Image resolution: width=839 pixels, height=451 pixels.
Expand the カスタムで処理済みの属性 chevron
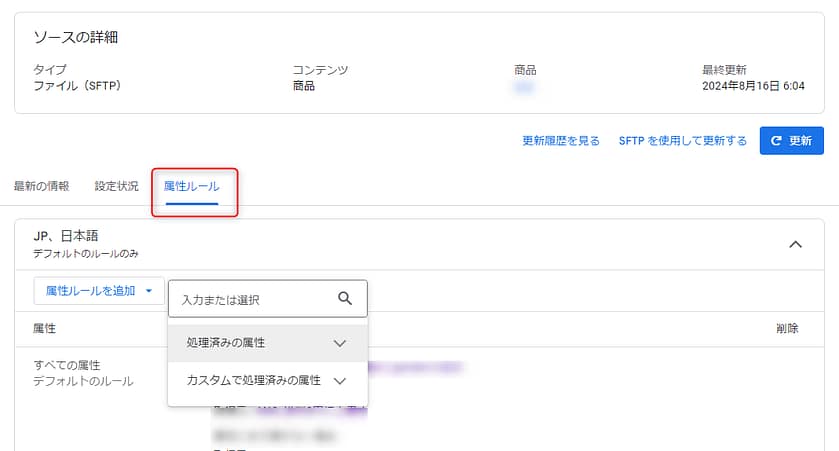coord(339,381)
